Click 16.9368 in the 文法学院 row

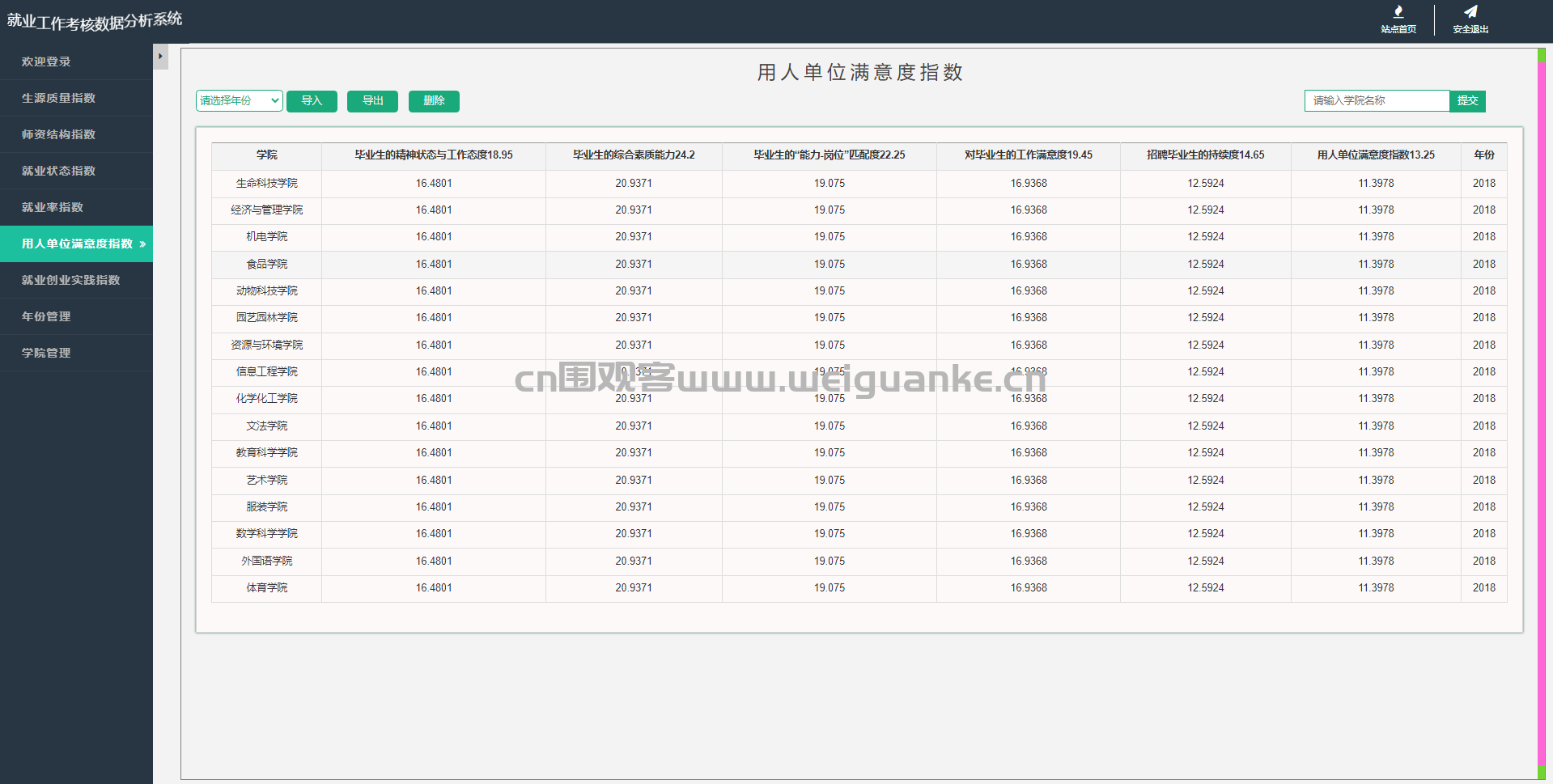pos(1029,426)
